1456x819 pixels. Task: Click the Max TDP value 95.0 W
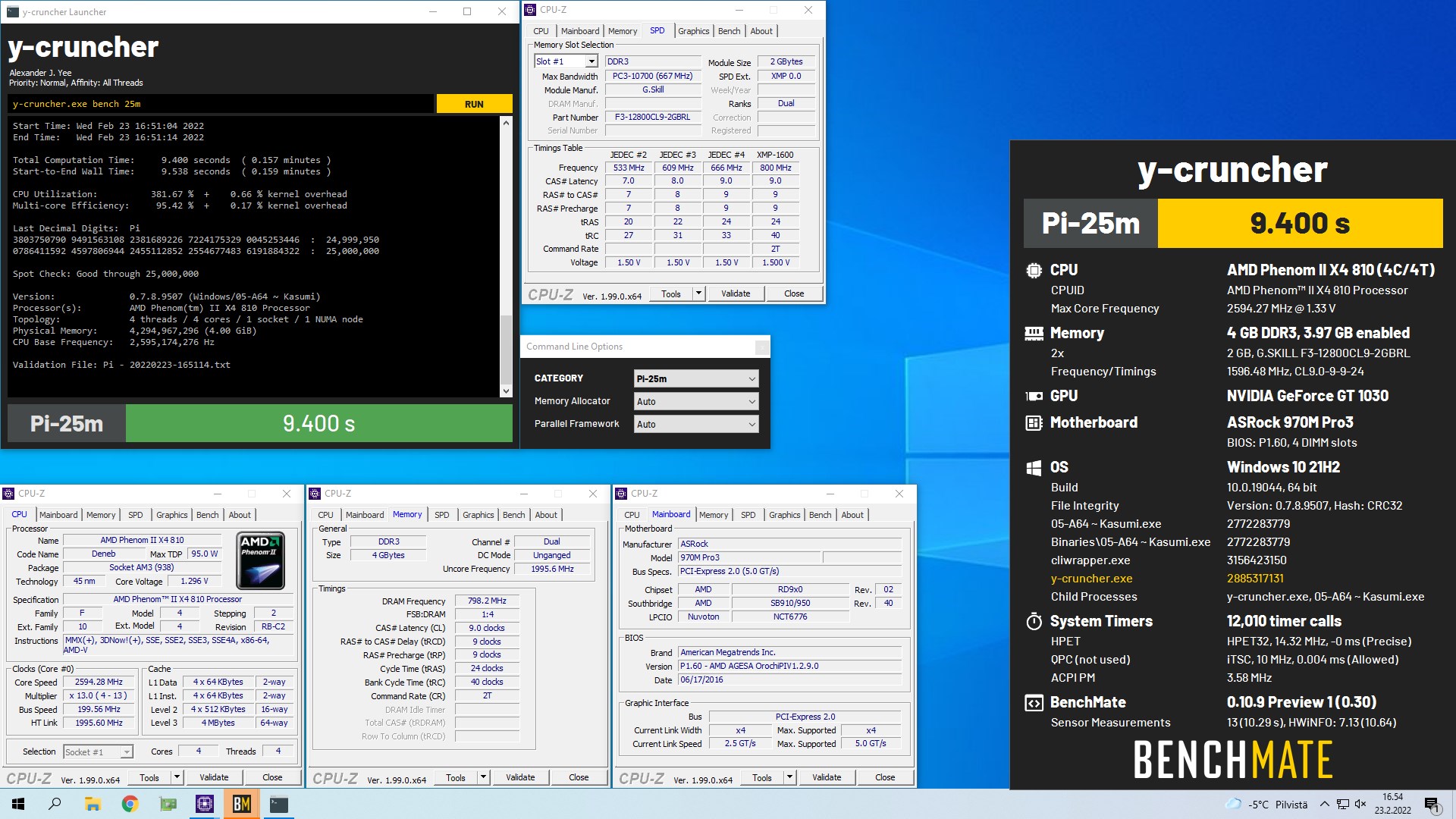(x=204, y=554)
